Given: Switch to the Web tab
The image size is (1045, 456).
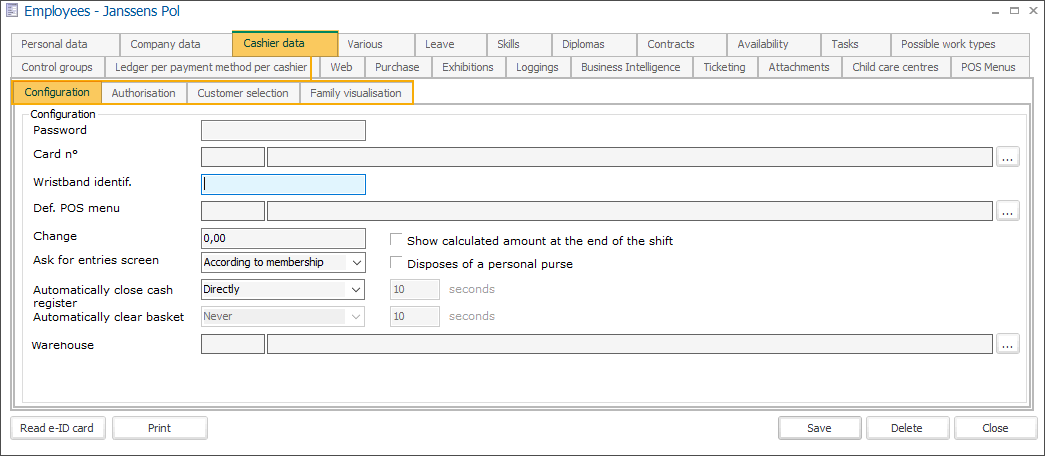Looking at the screenshot, I should 342,67.
